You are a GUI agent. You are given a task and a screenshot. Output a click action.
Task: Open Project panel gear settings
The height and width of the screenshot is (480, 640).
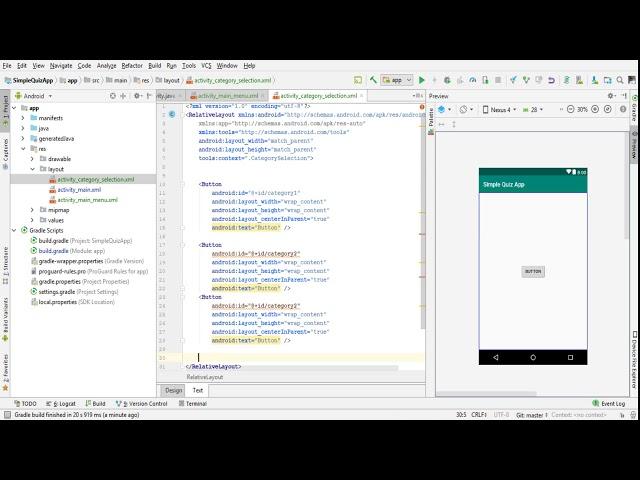coord(137,96)
